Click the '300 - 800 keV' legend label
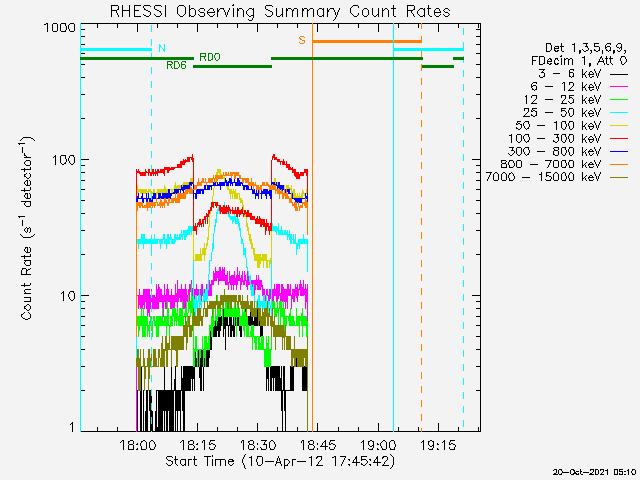 point(554,151)
